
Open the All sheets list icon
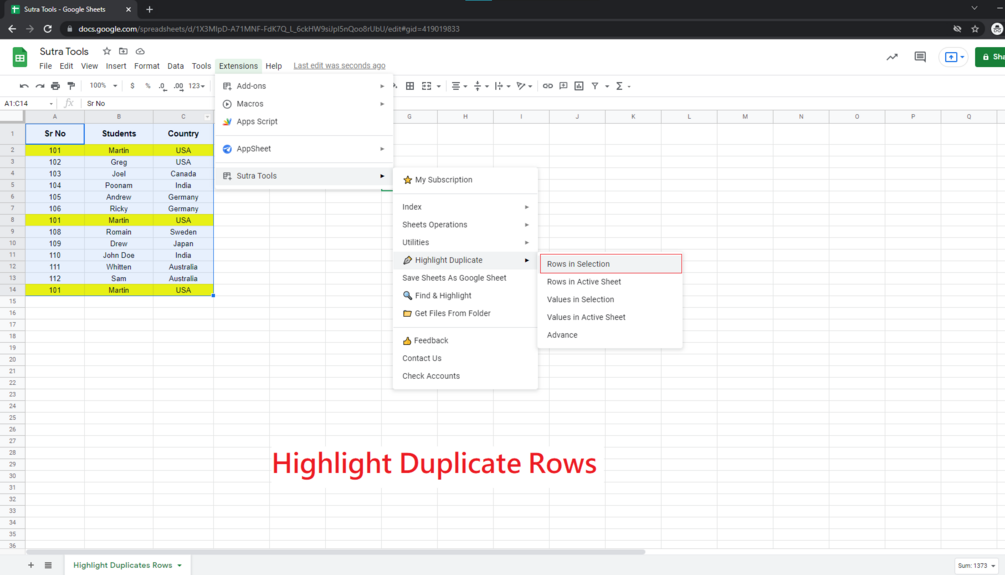coord(48,565)
